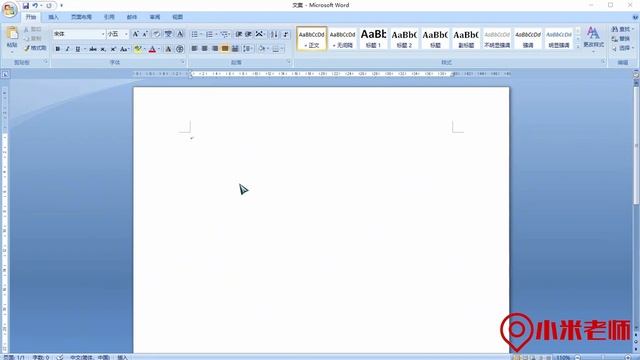Toggle the Show/Hide paragraph marks button
Screen dimensions: 640x360
pyautogui.click(x=286, y=34)
